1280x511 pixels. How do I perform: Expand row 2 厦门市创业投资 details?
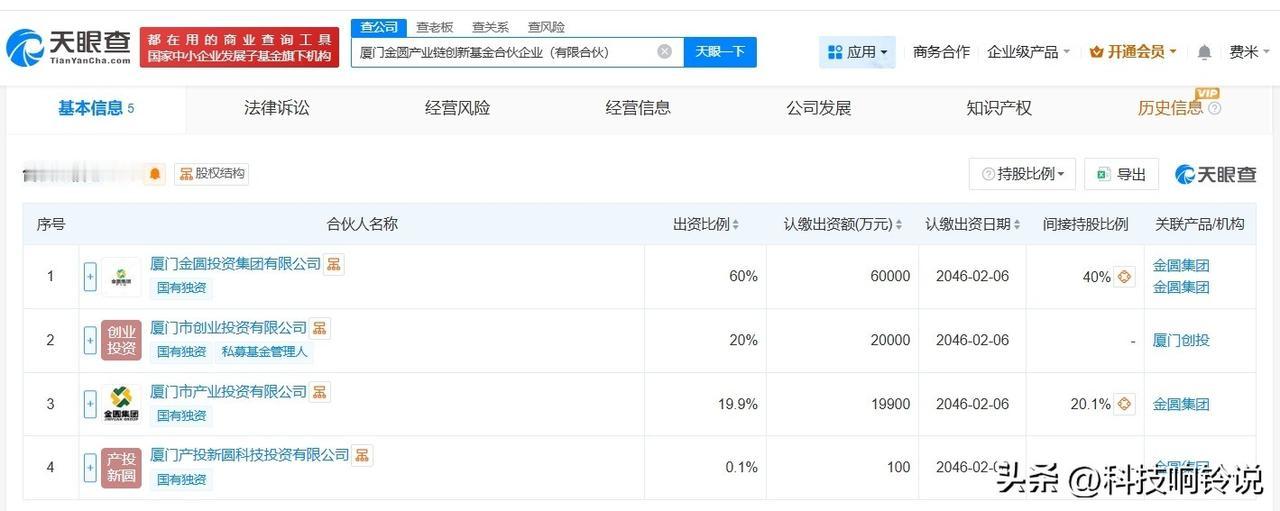[x=90, y=340]
